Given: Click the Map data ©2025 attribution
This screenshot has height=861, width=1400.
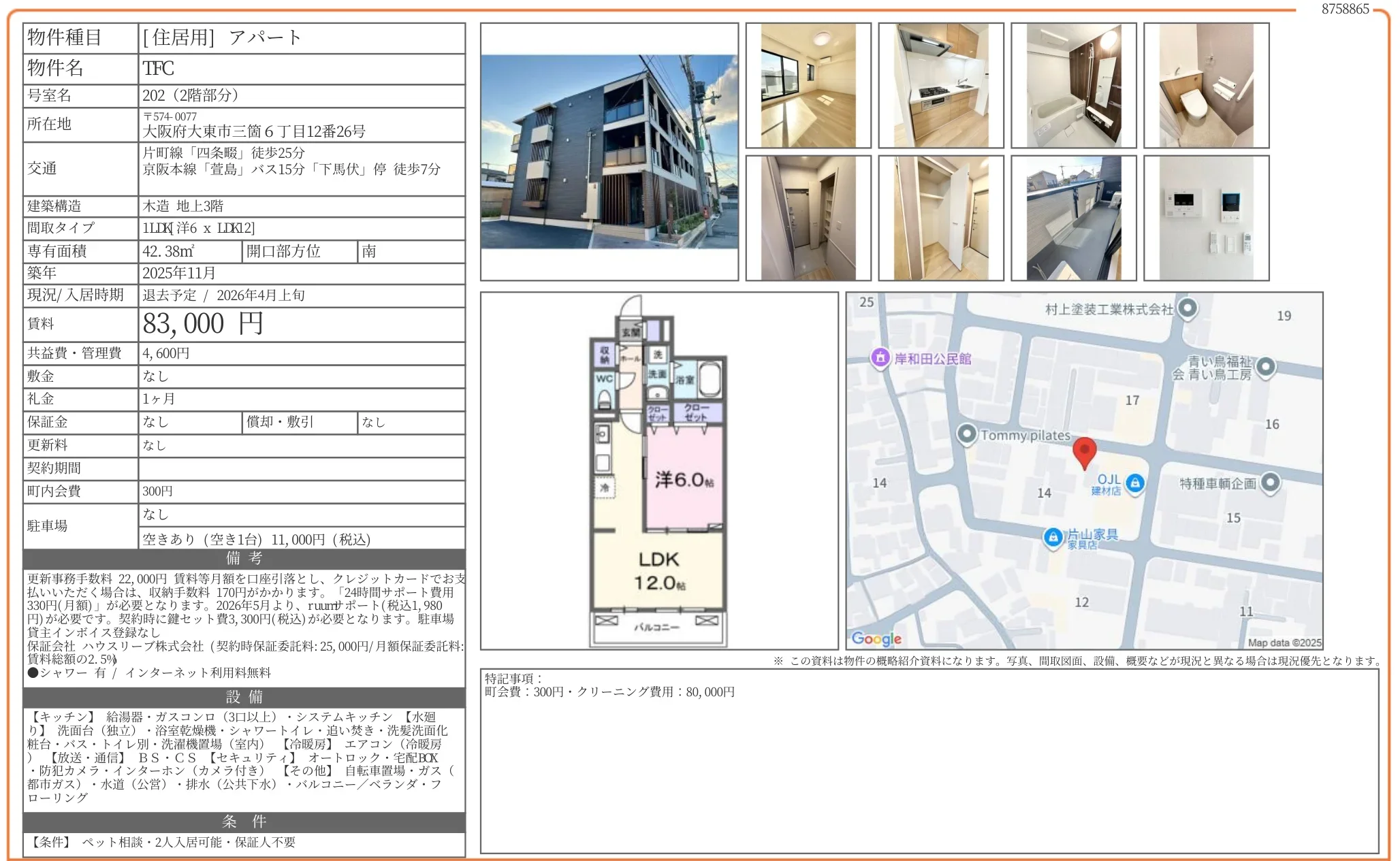Looking at the screenshot, I should pos(1284,643).
